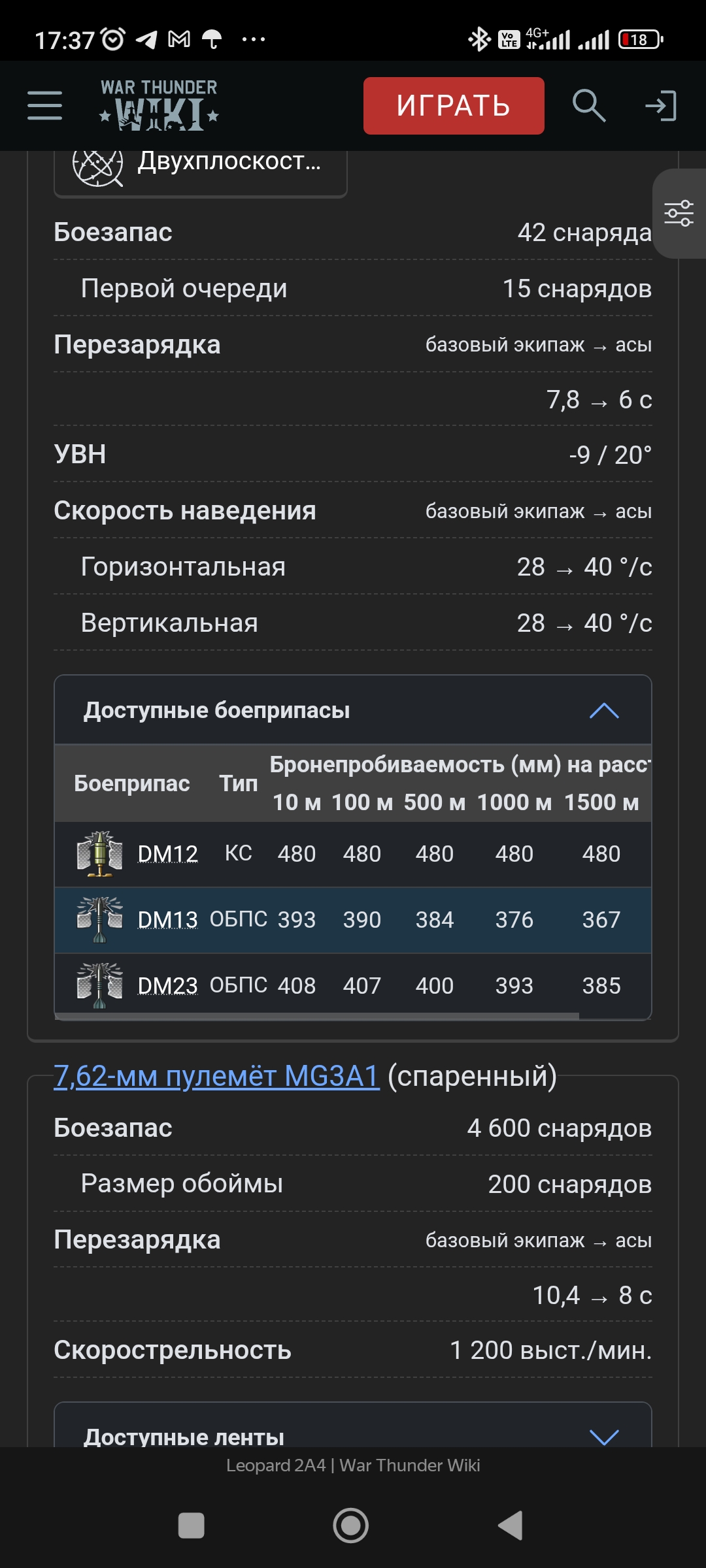Collapse the Доступные боеприпасы section
This screenshot has width=706, height=1568.
[603, 710]
